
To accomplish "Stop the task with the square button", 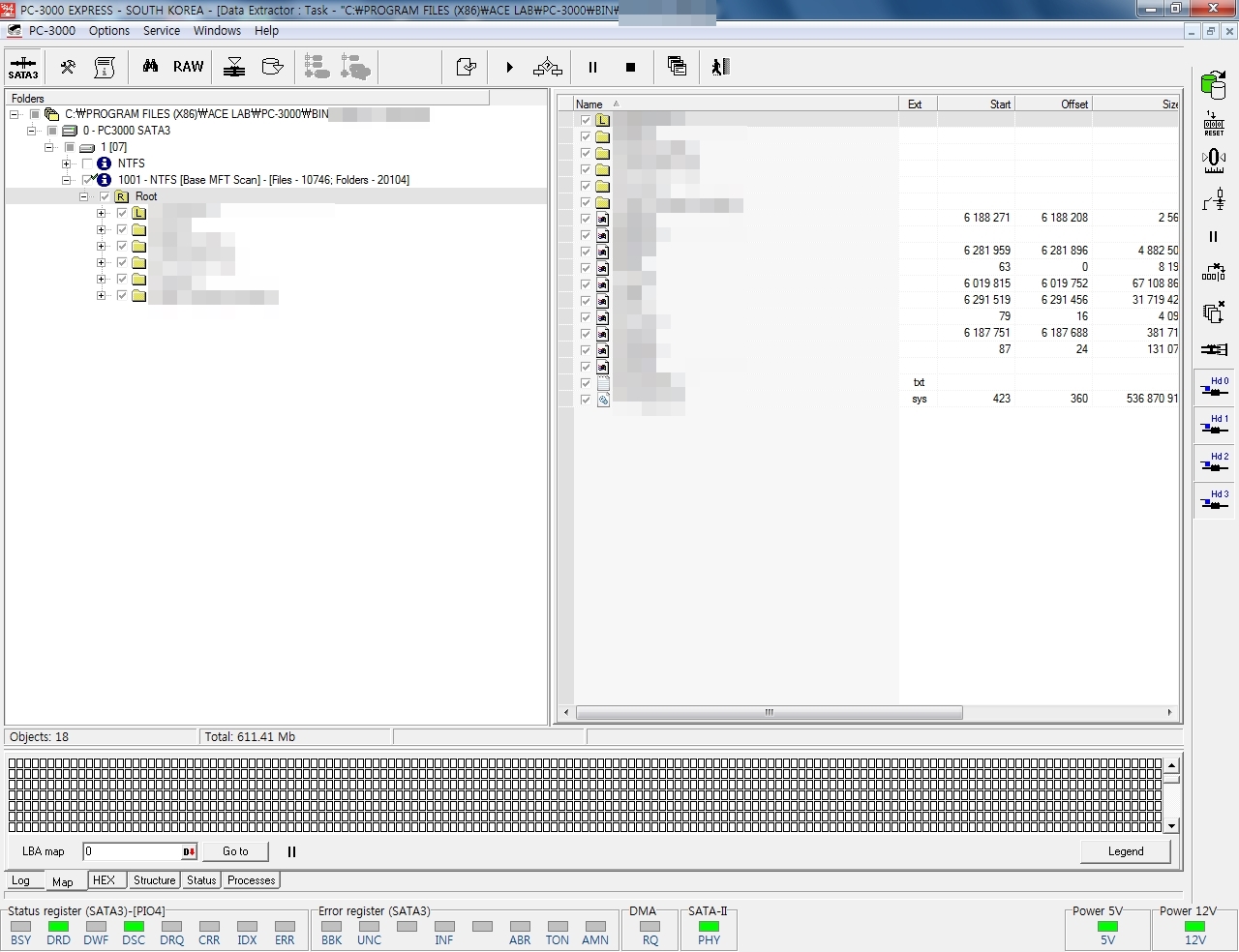I will click(x=630, y=67).
